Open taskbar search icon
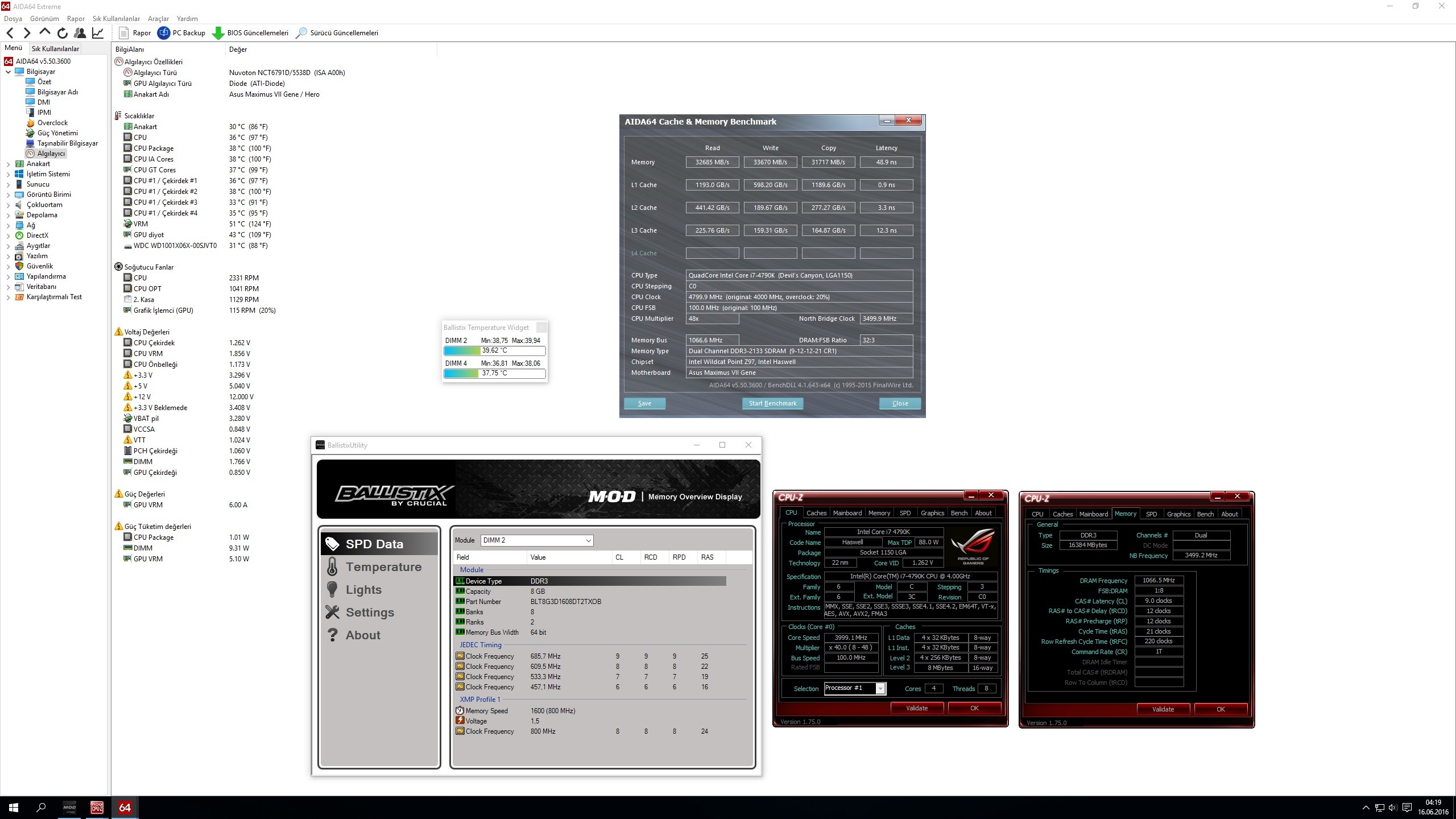 coord(41,808)
